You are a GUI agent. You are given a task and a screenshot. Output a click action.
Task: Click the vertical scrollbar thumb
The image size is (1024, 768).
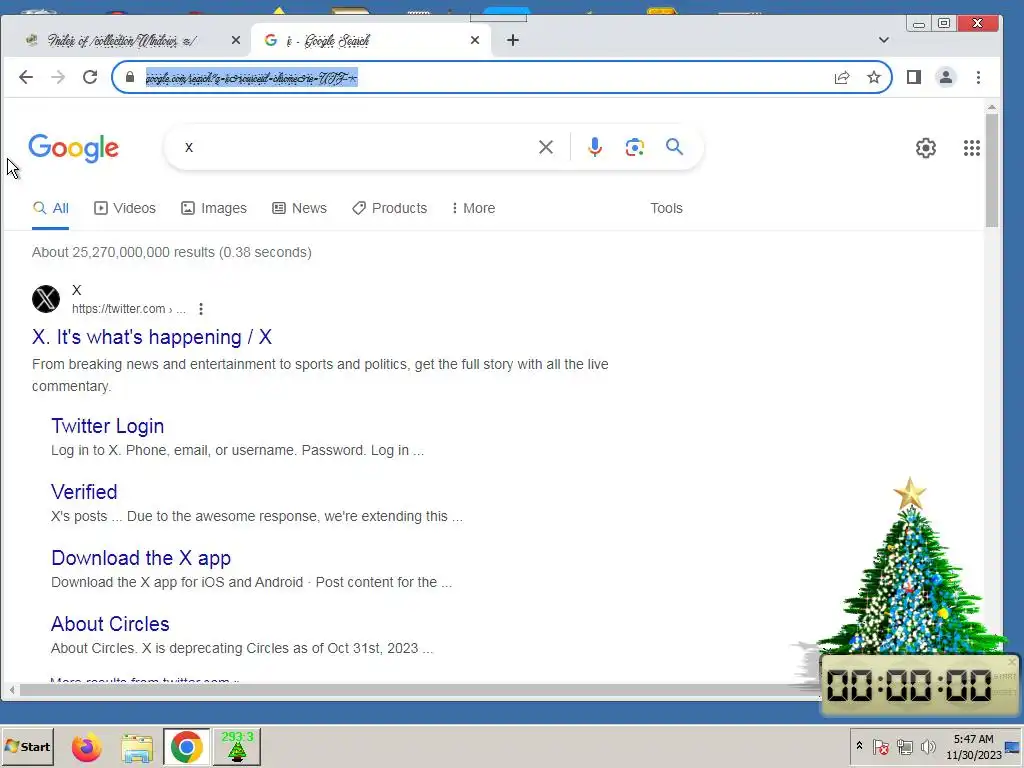click(991, 171)
